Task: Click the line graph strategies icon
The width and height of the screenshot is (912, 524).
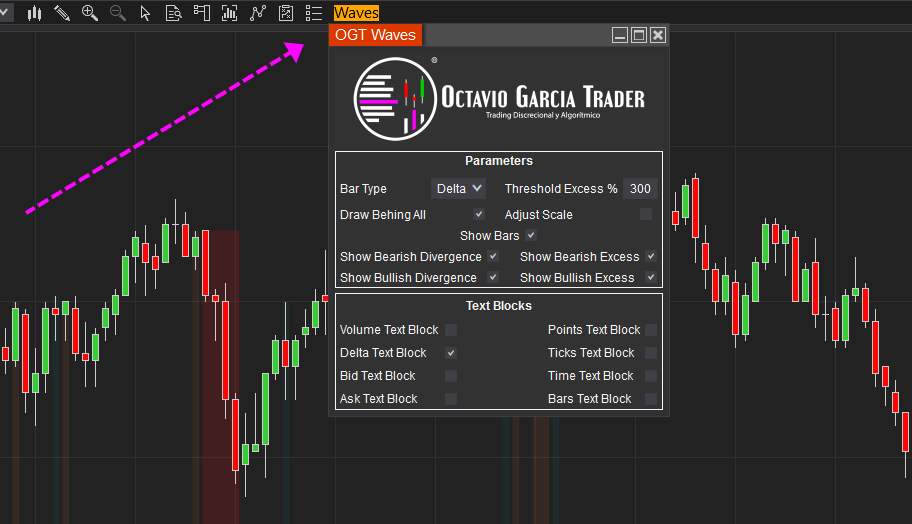Action: click(x=258, y=13)
